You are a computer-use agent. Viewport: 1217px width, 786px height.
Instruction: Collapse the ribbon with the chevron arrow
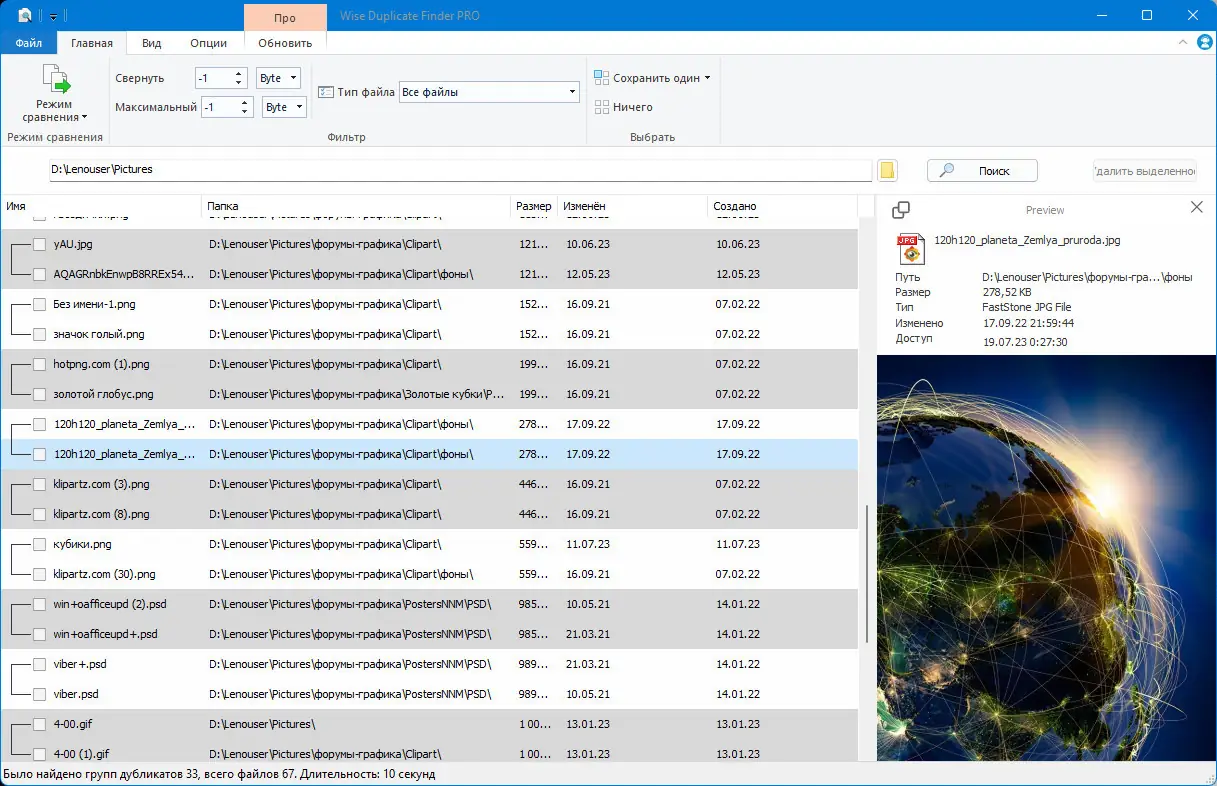tap(1183, 43)
